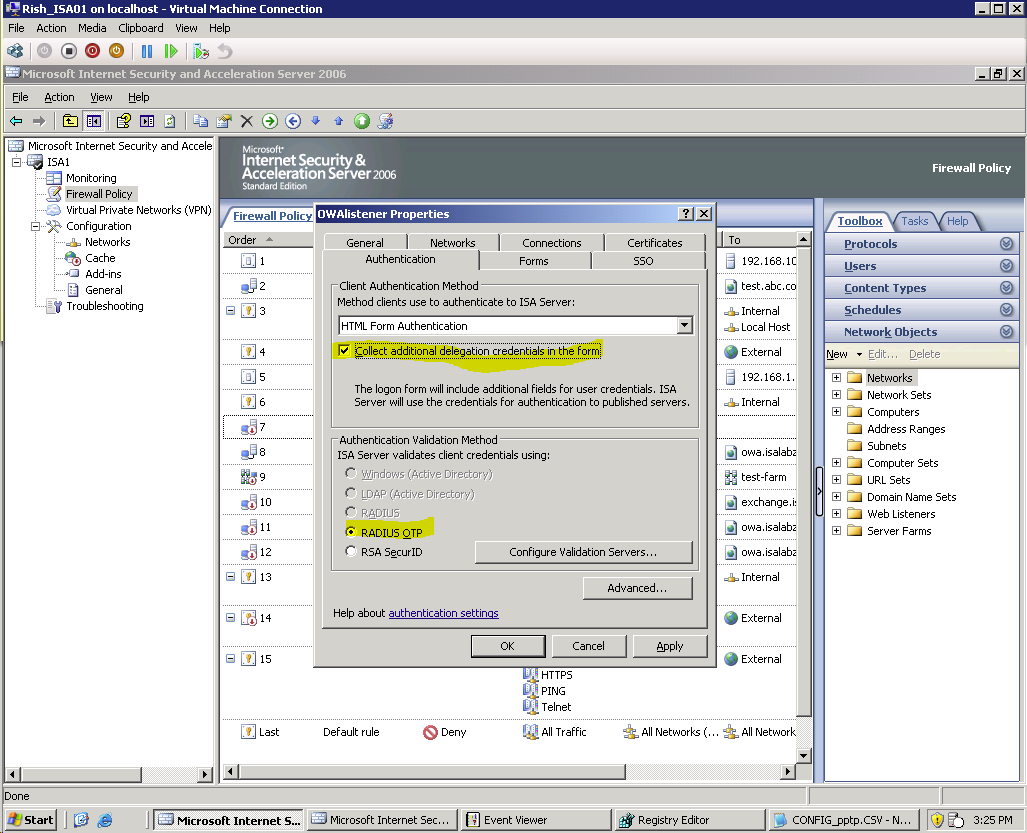Open the Action menu of ISA Server
Image resolution: width=1027 pixels, height=833 pixels.
click(59, 97)
